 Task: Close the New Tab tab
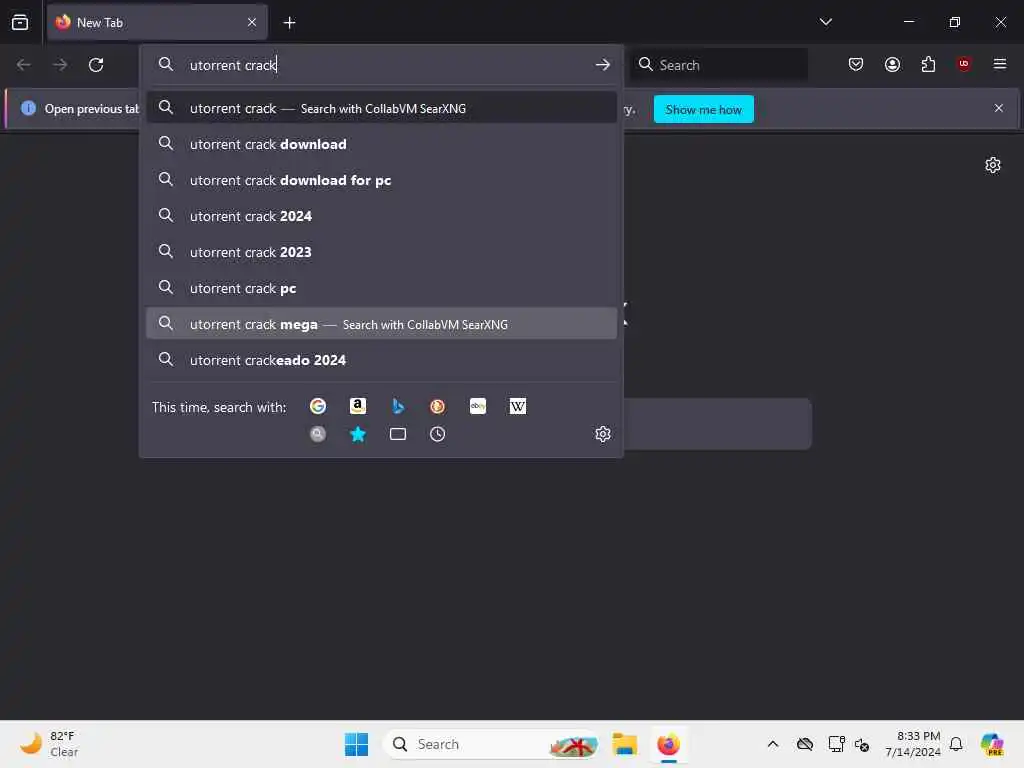(x=252, y=22)
